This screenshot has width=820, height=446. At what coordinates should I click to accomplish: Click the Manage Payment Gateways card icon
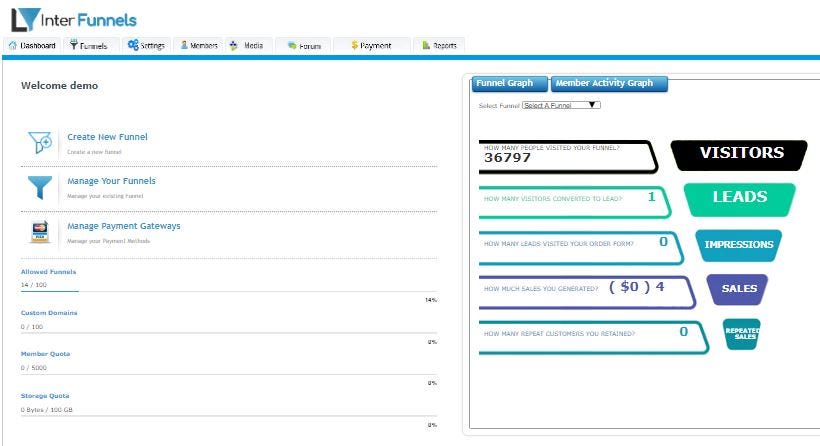tap(40, 232)
